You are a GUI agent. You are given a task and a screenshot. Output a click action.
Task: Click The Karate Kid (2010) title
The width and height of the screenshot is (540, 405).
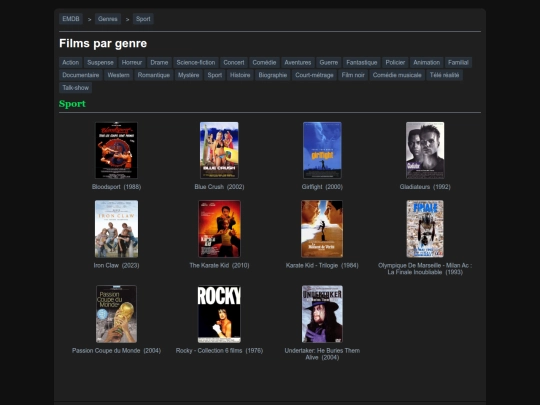point(219,265)
